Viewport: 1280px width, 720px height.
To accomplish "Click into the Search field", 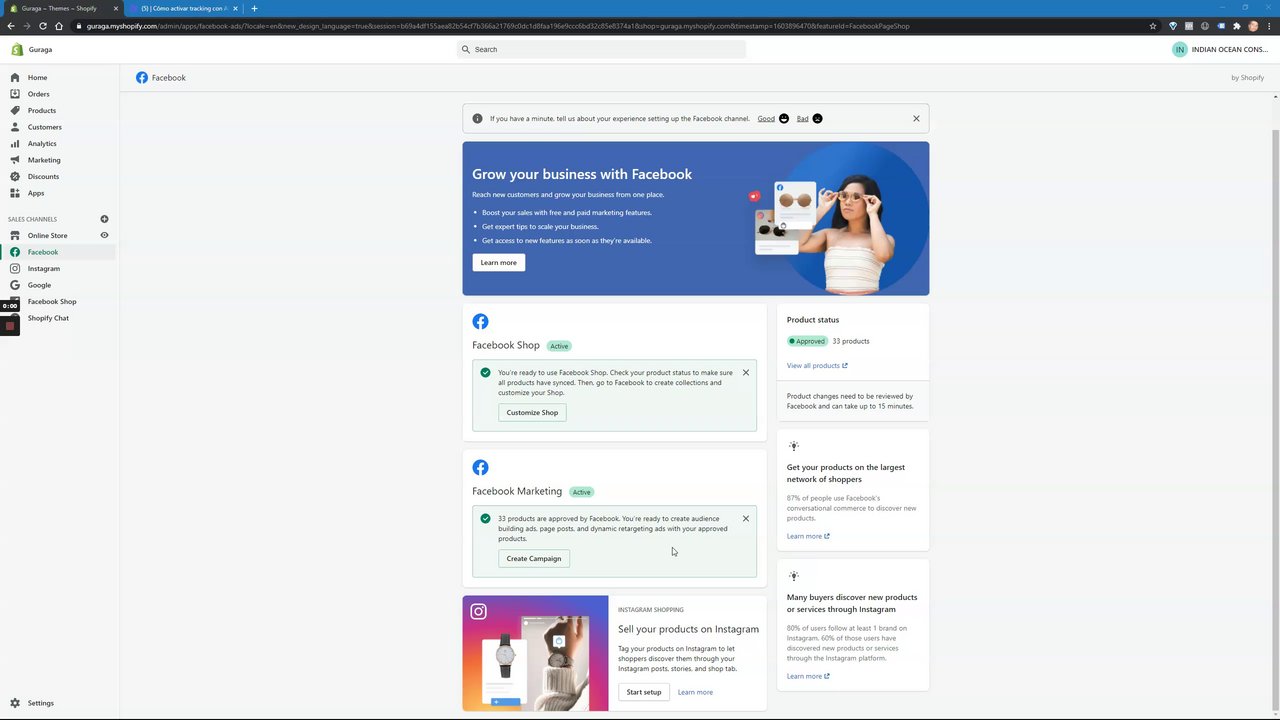I will [x=601, y=49].
